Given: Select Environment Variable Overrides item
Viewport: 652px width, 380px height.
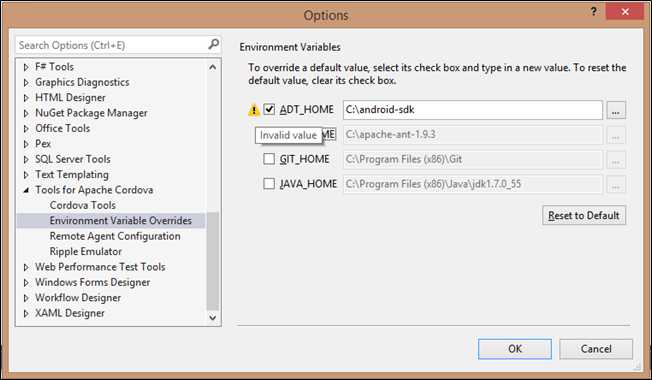Looking at the screenshot, I should coord(121,220).
